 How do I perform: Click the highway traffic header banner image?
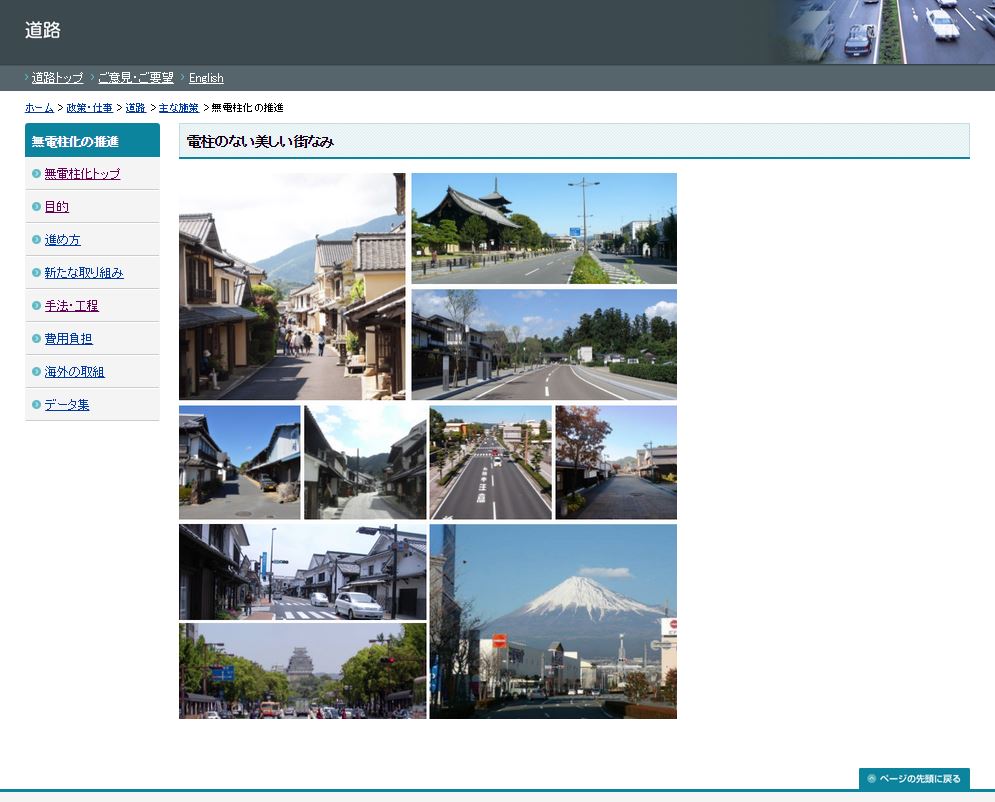pos(885,32)
